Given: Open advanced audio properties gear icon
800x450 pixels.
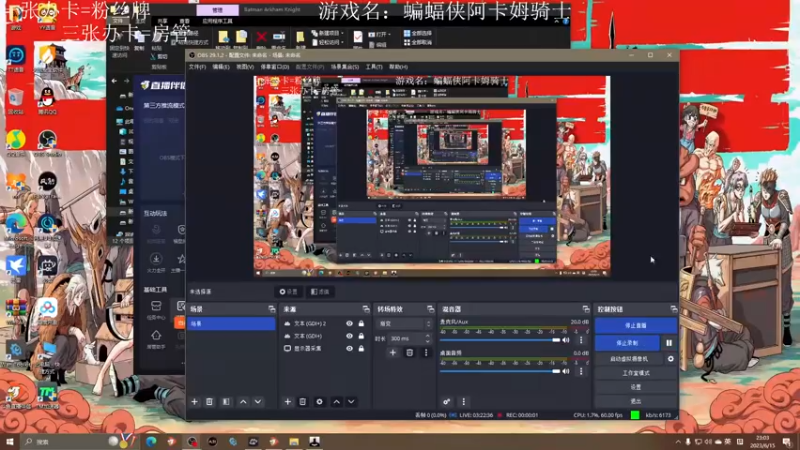Looking at the screenshot, I should (x=446, y=402).
